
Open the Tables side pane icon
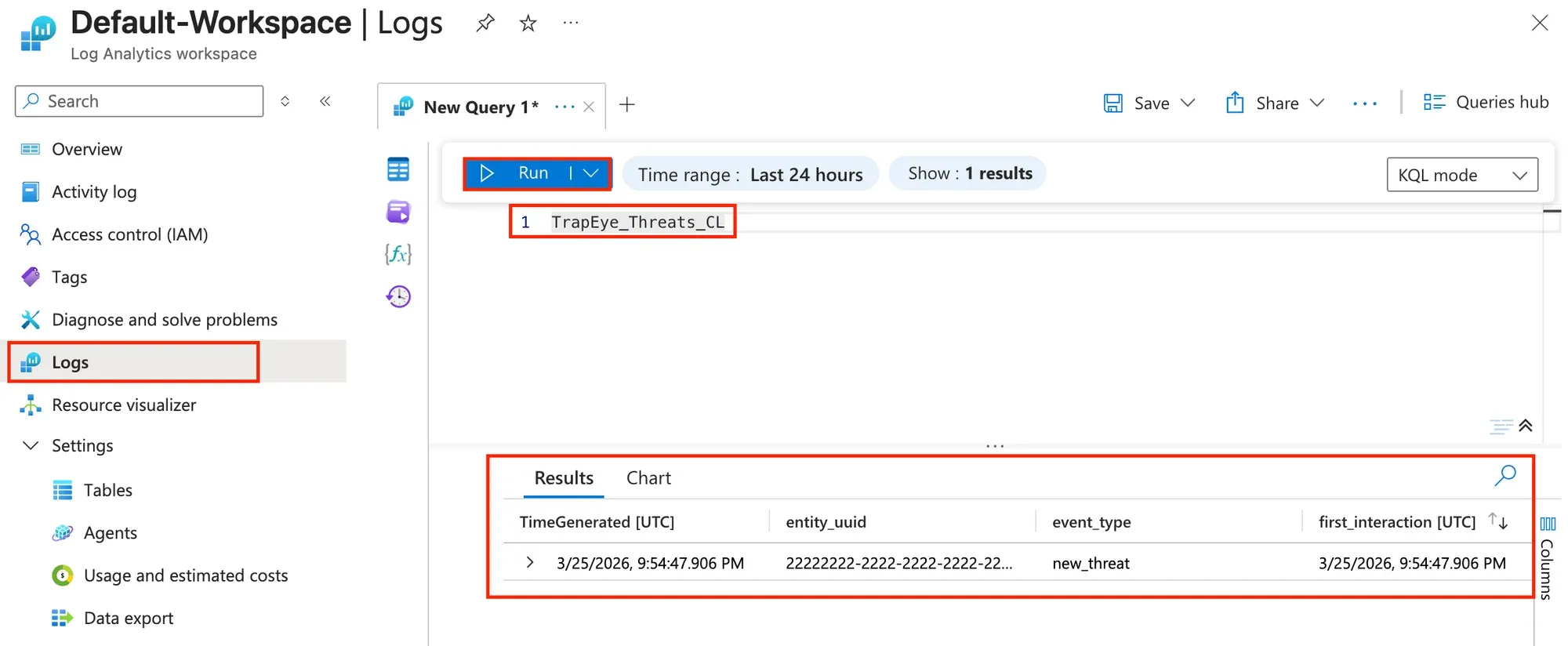(x=398, y=169)
